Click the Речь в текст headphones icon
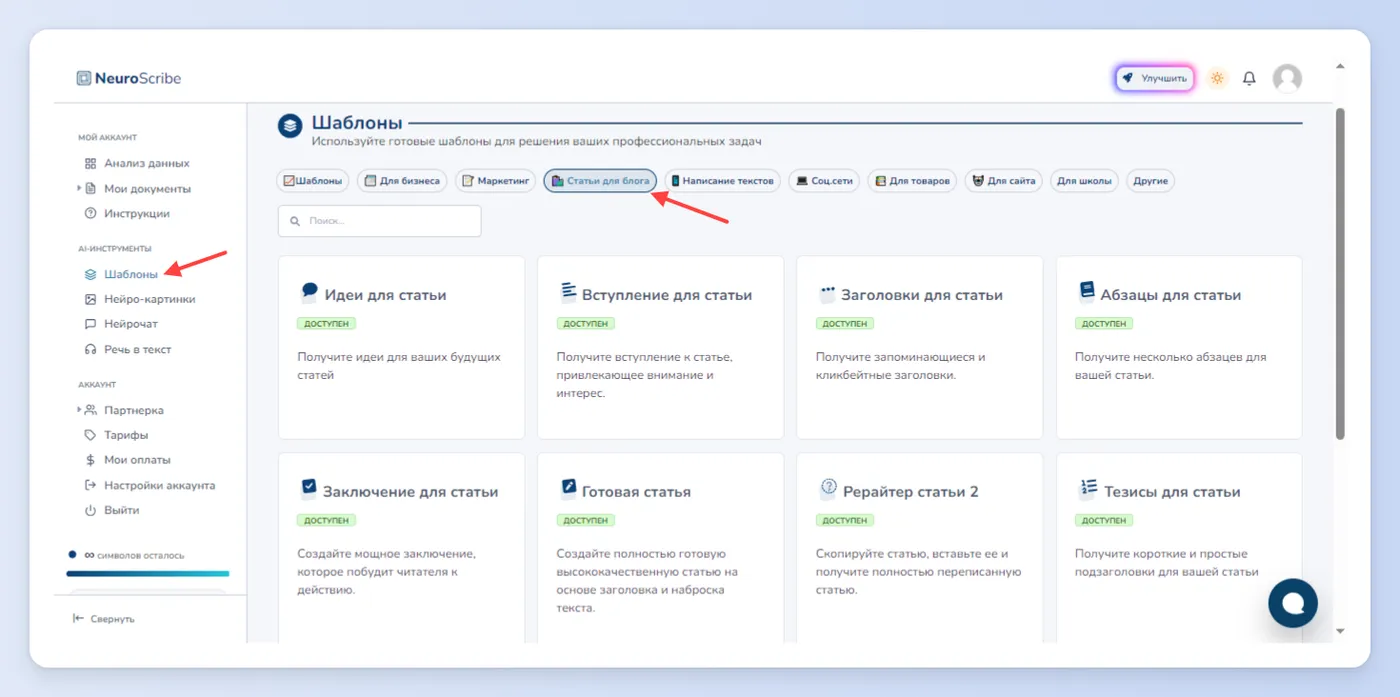This screenshot has width=1400, height=697. 90,350
